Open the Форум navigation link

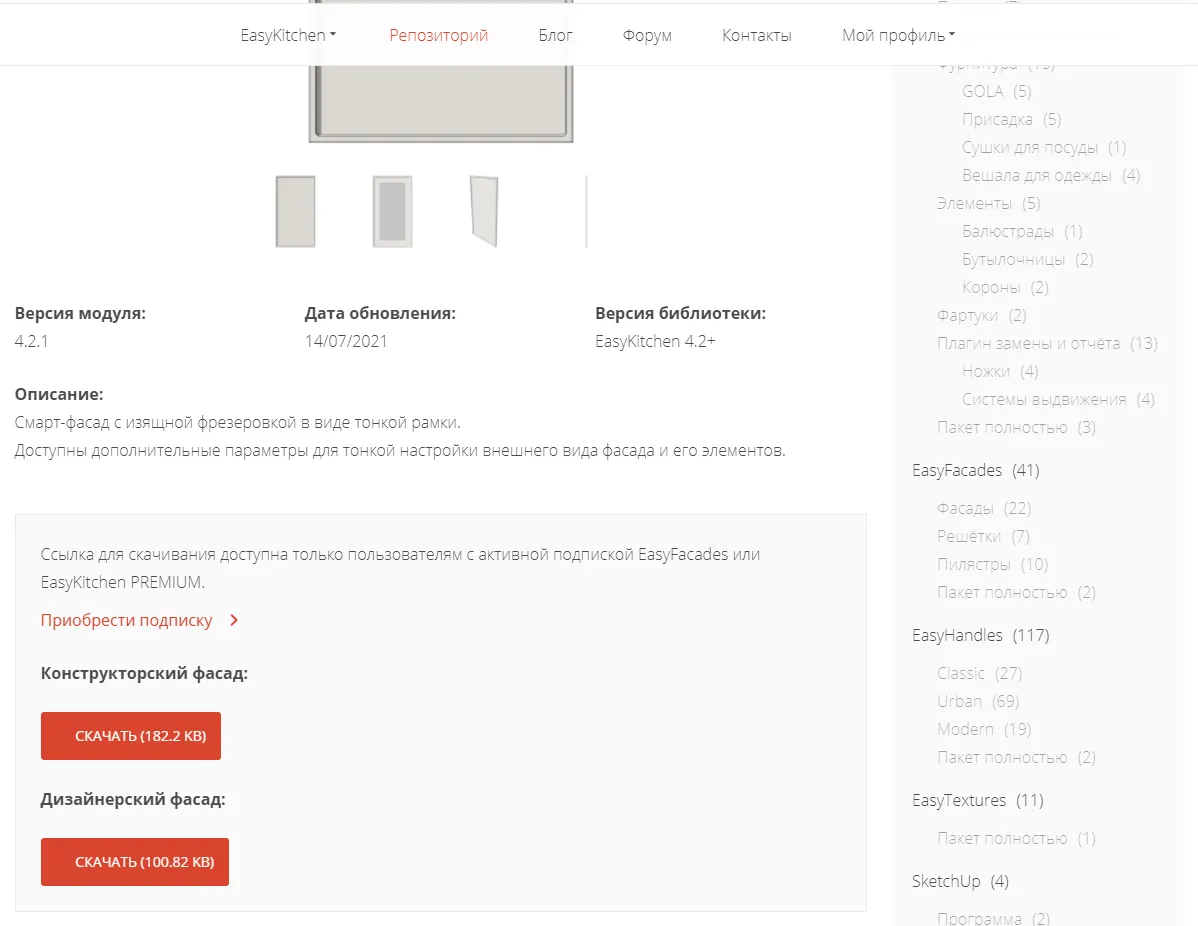click(647, 35)
